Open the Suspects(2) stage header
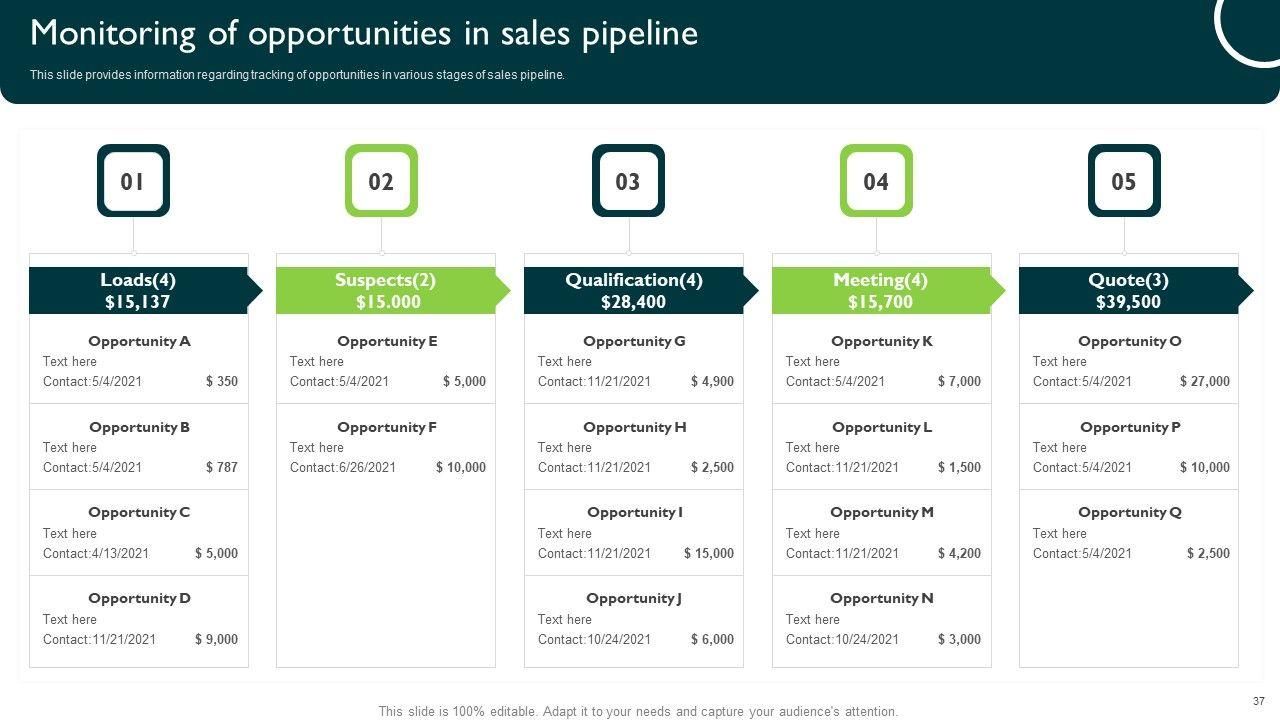The height and width of the screenshot is (720, 1280). click(x=386, y=290)
